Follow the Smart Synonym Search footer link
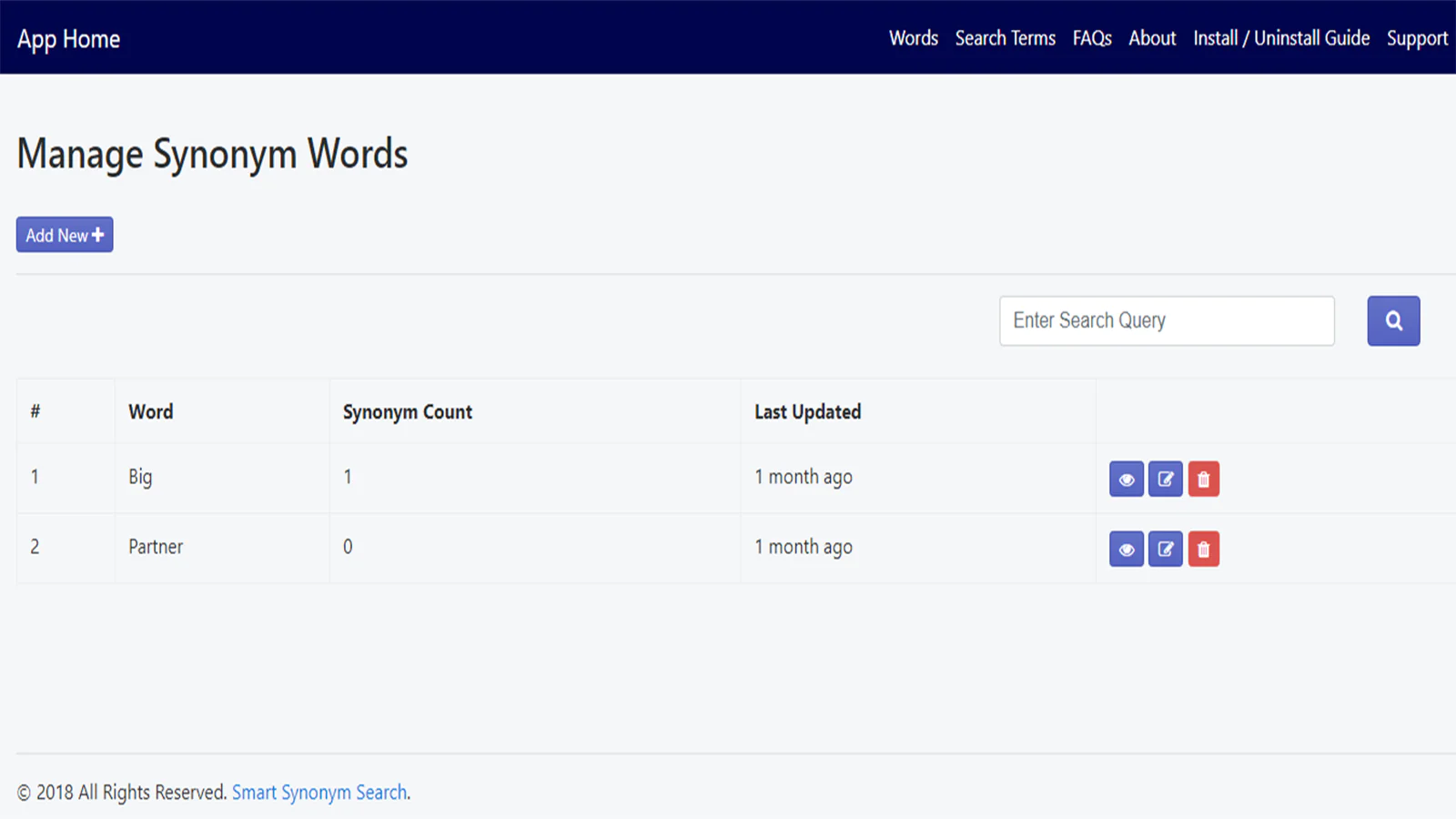1456x819 pixels. click(x=319, y=793)
